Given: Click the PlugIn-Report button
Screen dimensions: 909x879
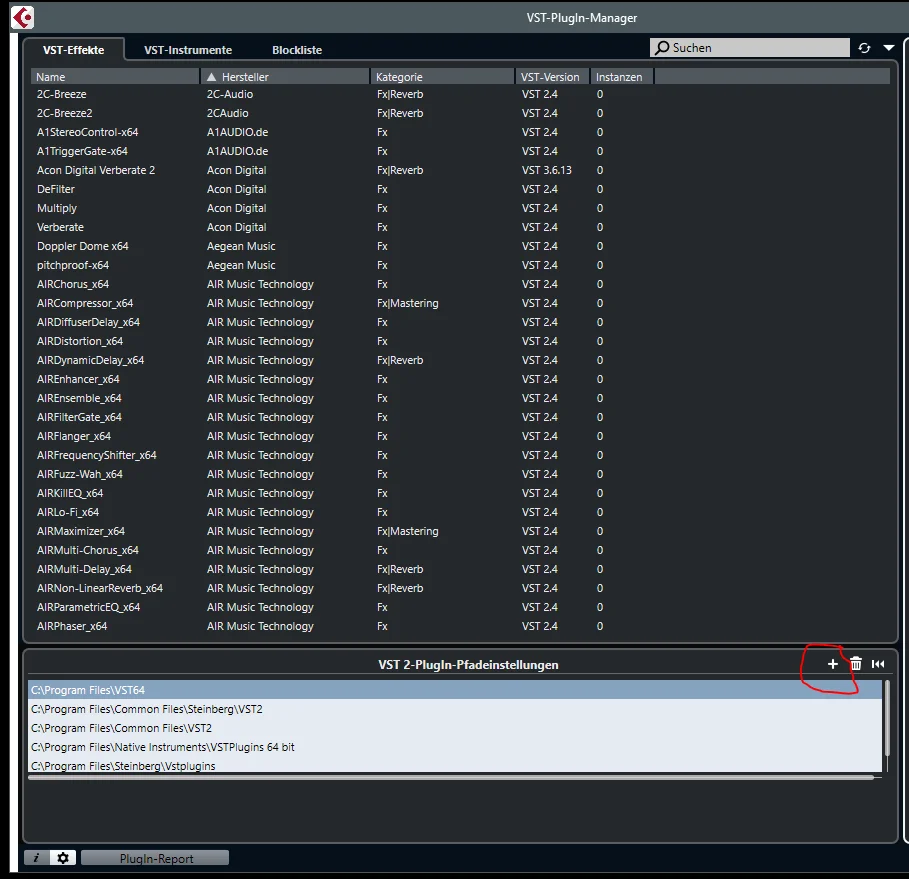Looking at the screenshot, I should click(x=155, y=858).
